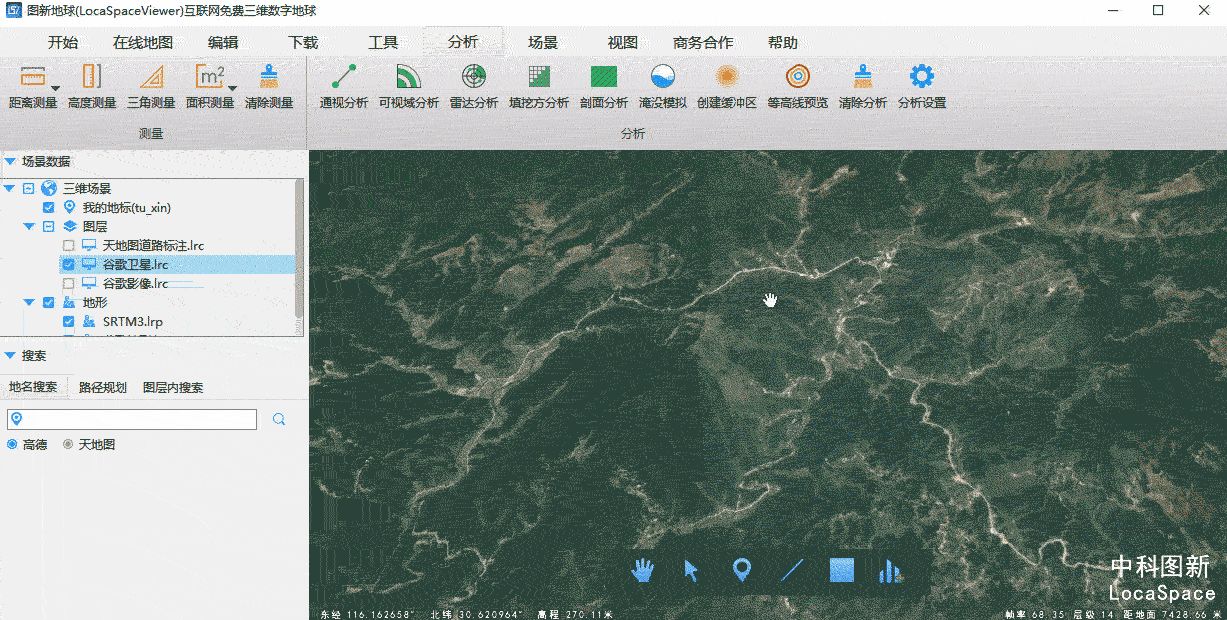Screen dimensions: 1227x620
Task: Select the 天地图 radio button
Action: pos(68,444)
